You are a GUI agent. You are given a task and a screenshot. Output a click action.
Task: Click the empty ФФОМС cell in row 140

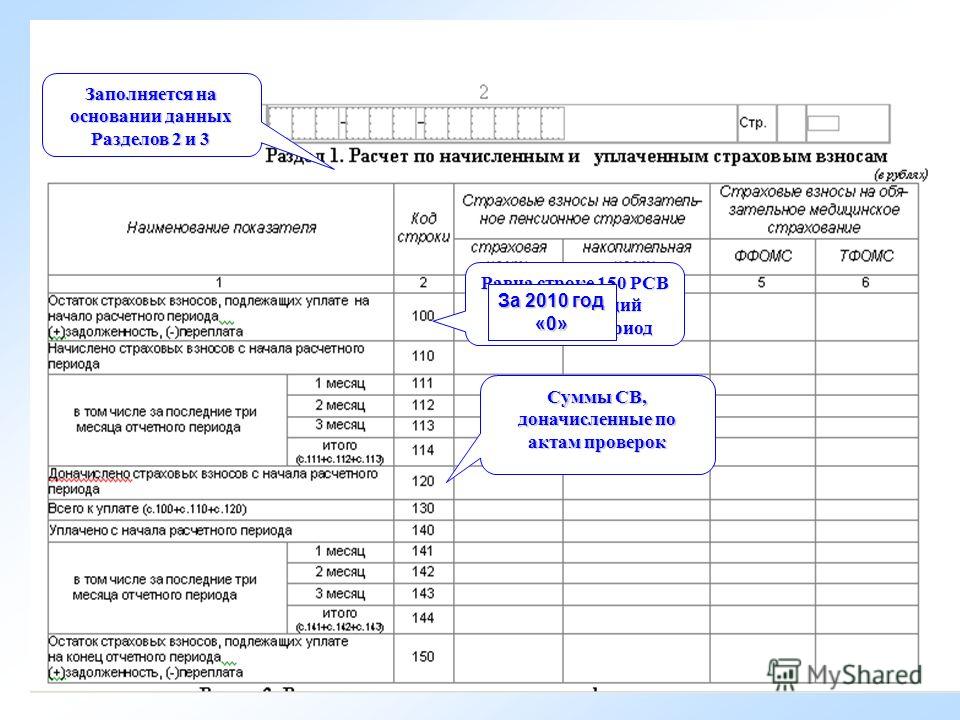[763, 531]
